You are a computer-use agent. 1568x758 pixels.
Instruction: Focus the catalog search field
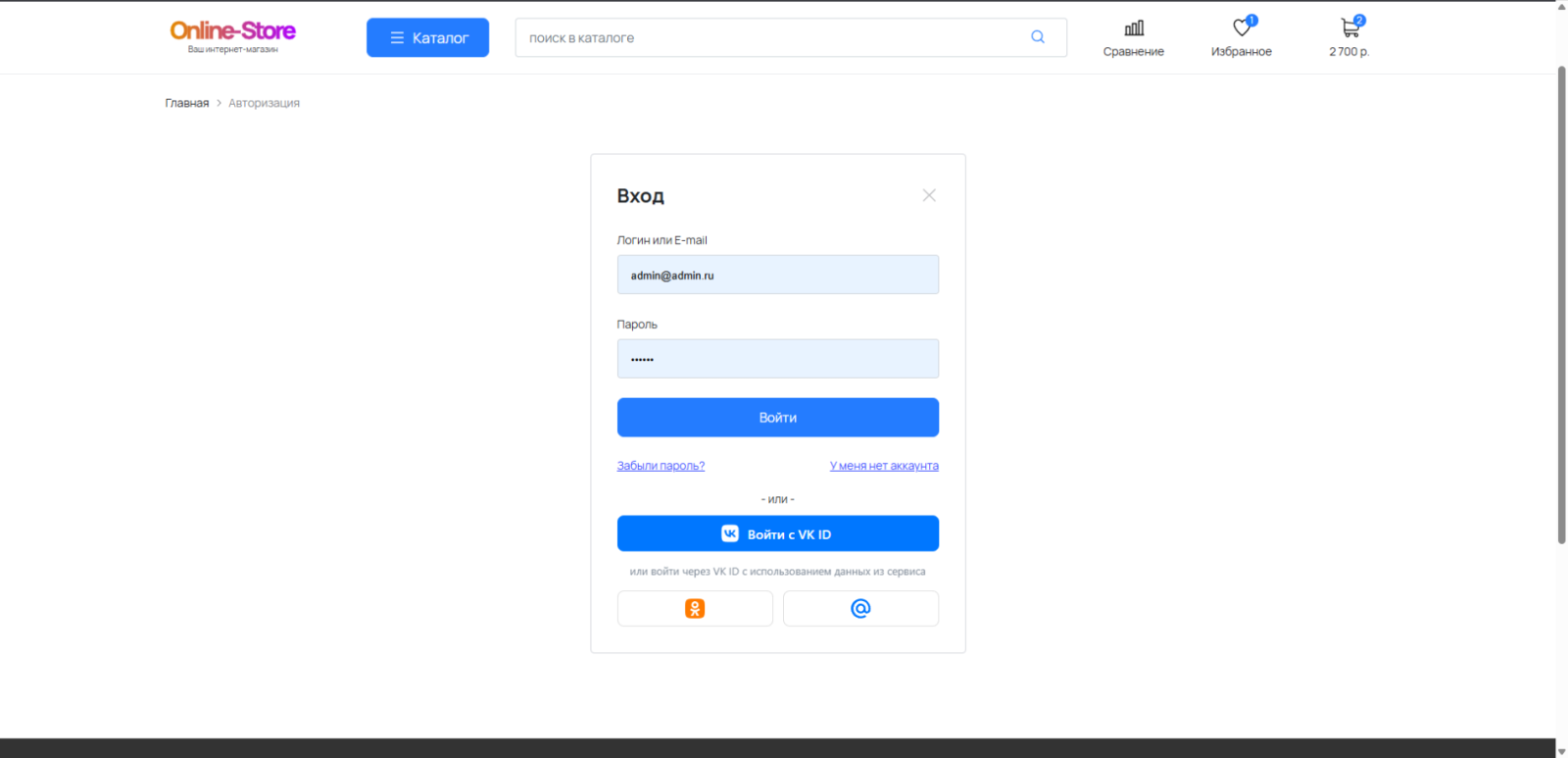(764, 38)
